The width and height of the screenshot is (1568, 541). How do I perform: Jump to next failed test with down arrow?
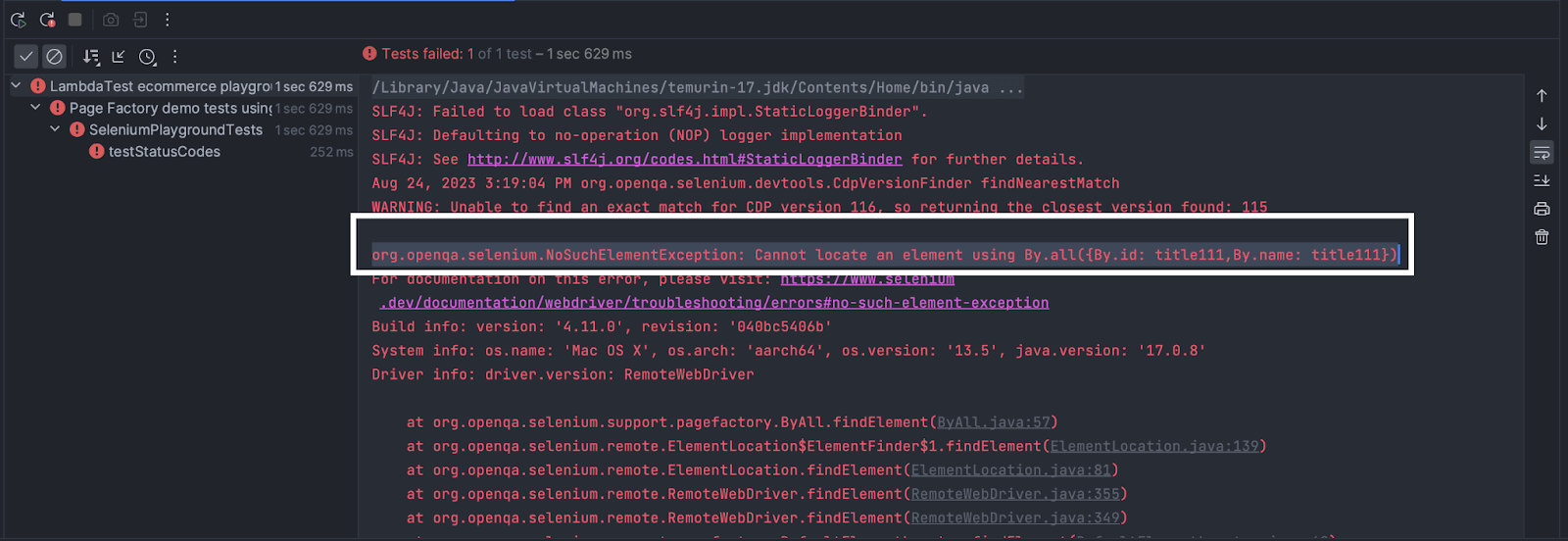(1542, 124)
